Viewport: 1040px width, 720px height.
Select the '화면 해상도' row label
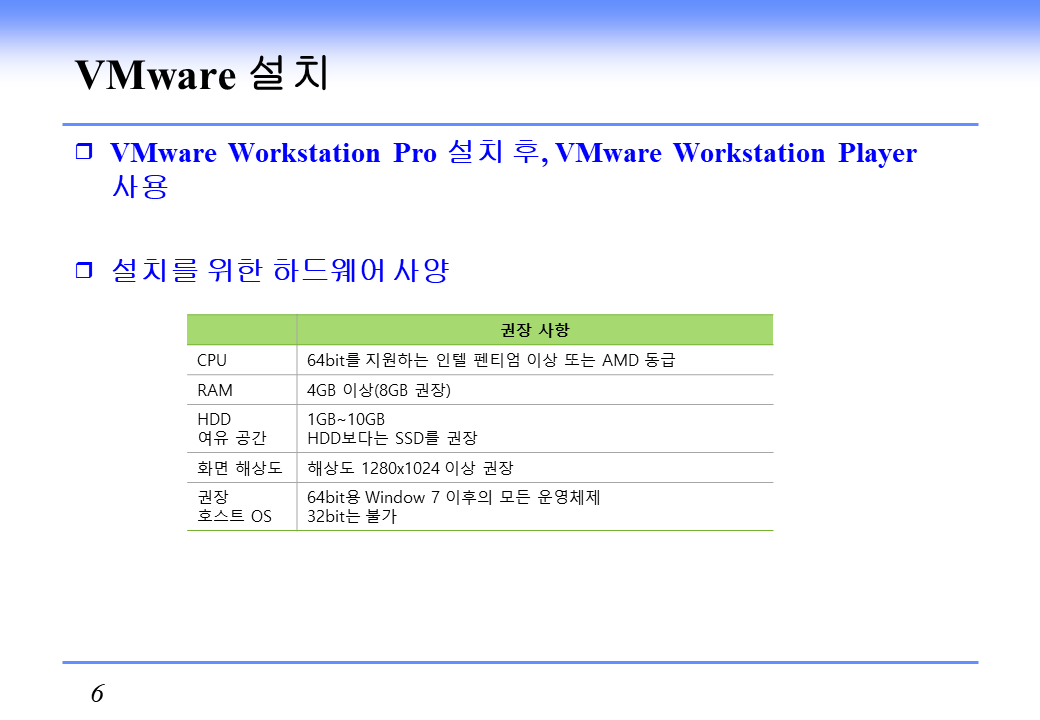(239, 468)
